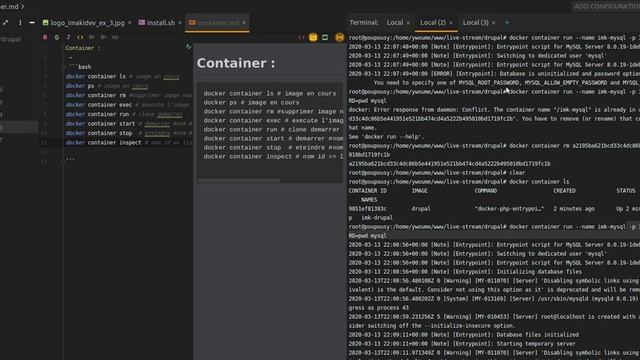This screenshot has width=640, height=360.
Task: Click the preview pane horizontal scrollbar
Action: point(239,180)
